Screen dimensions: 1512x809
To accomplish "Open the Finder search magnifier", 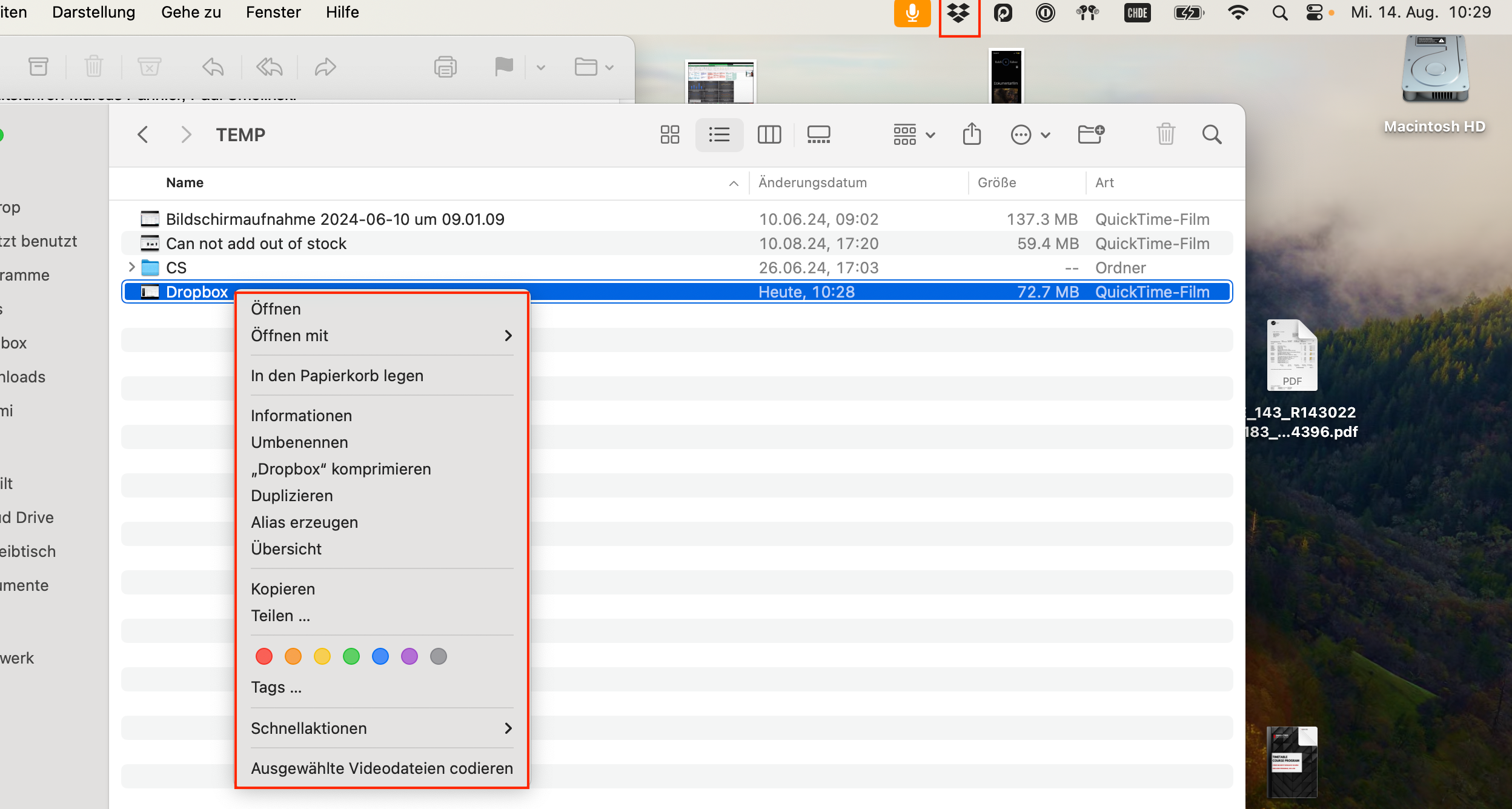I will pyautogui.click(x=1212, y=135).
